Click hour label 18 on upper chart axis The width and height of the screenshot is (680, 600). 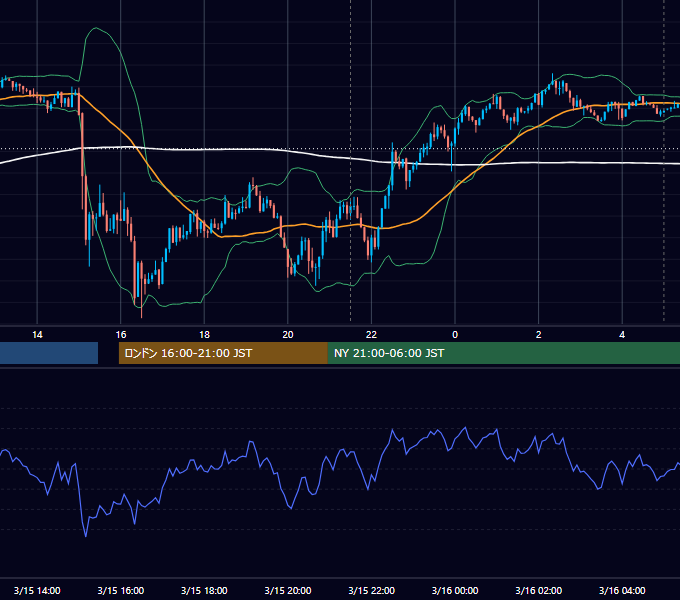(204, 335)
